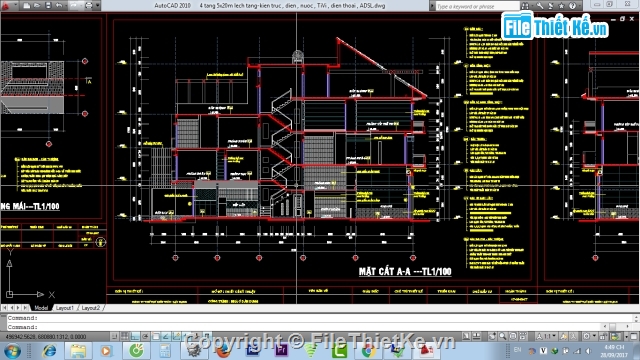
Task: Click the Plot printer icon
Action: coord(89,6)
